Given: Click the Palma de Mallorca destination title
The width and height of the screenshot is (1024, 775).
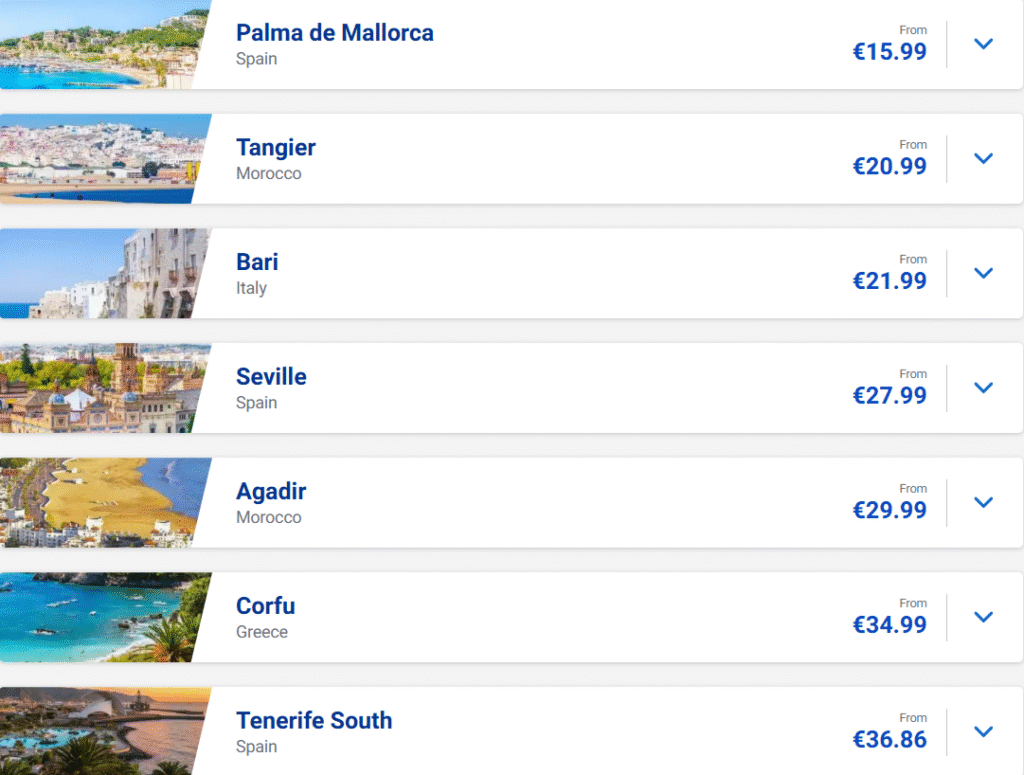Looking at the screenshot, I should coord(334,33).
